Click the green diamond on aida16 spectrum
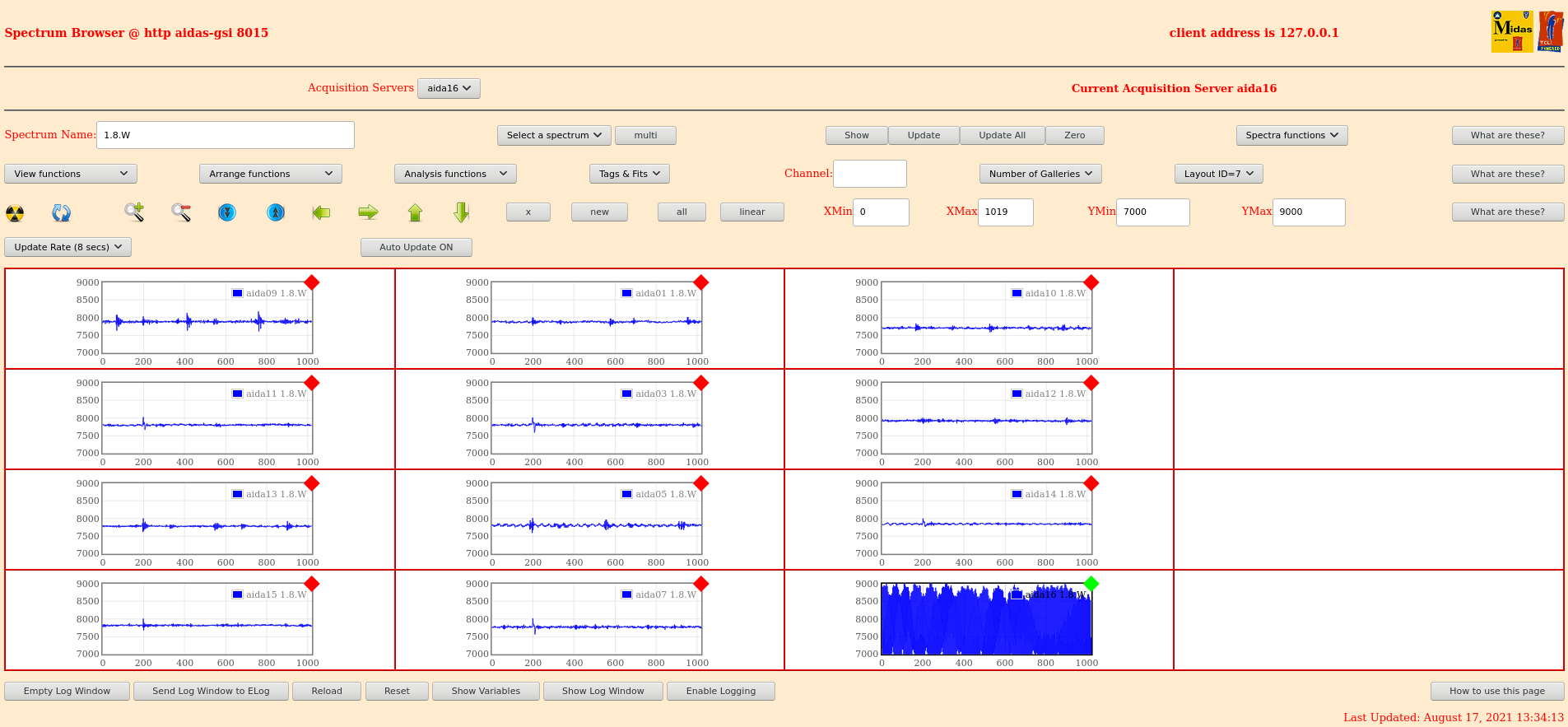Image resolution: width=1568 pixels, height=727 pixels. (x=1091, y=584)
